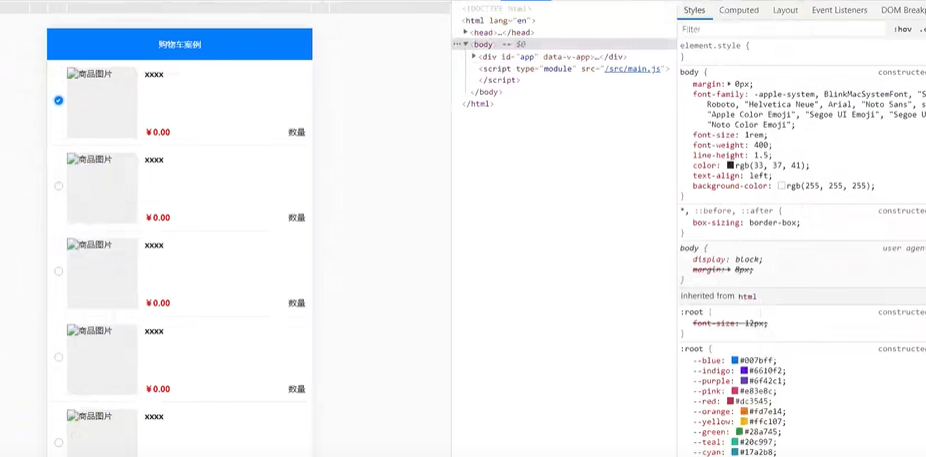Open the Computed tab
The width and height of the screenshot is (926, 457).
[739, 10]
